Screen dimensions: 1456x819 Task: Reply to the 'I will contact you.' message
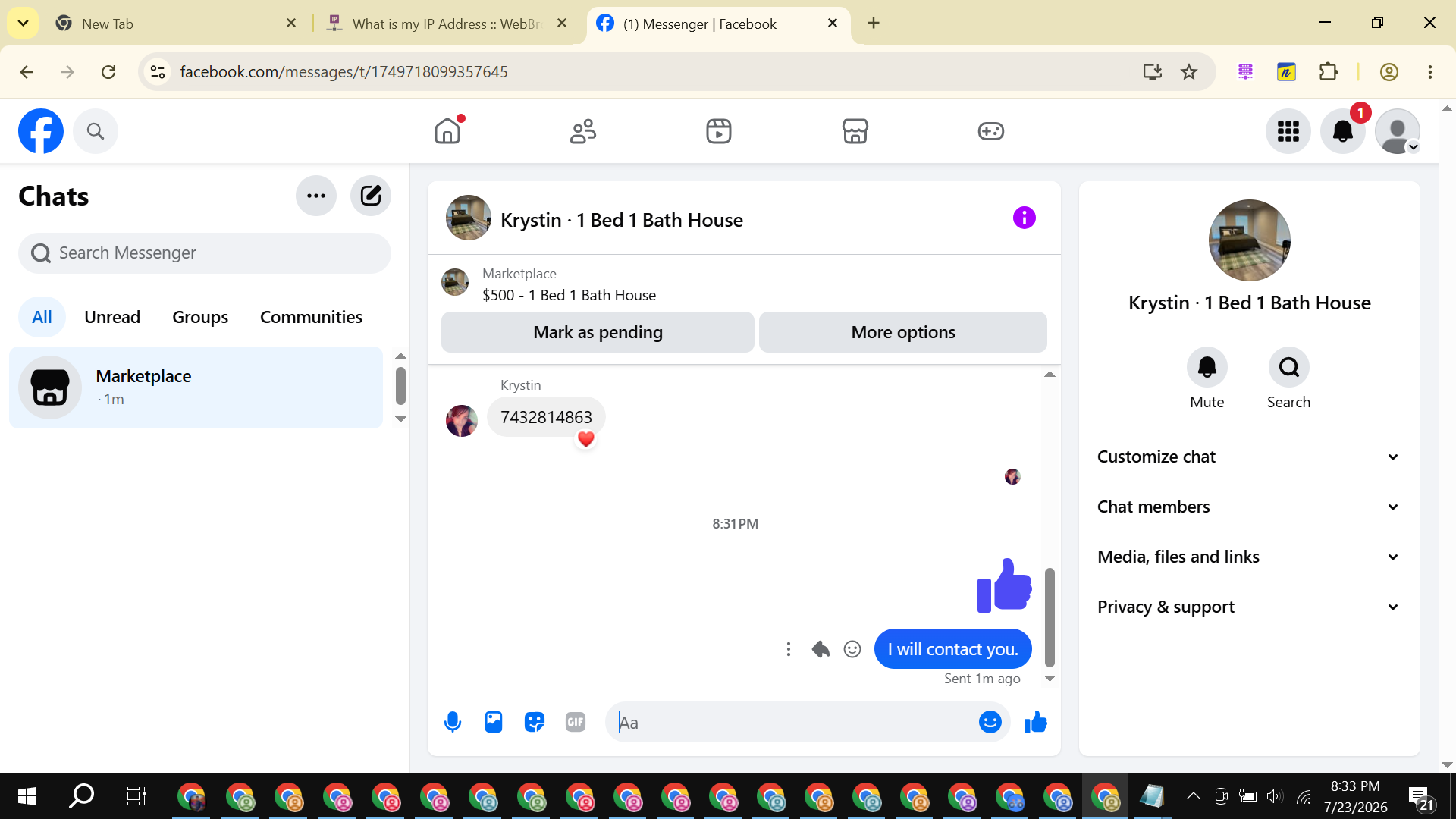point(821,649)
